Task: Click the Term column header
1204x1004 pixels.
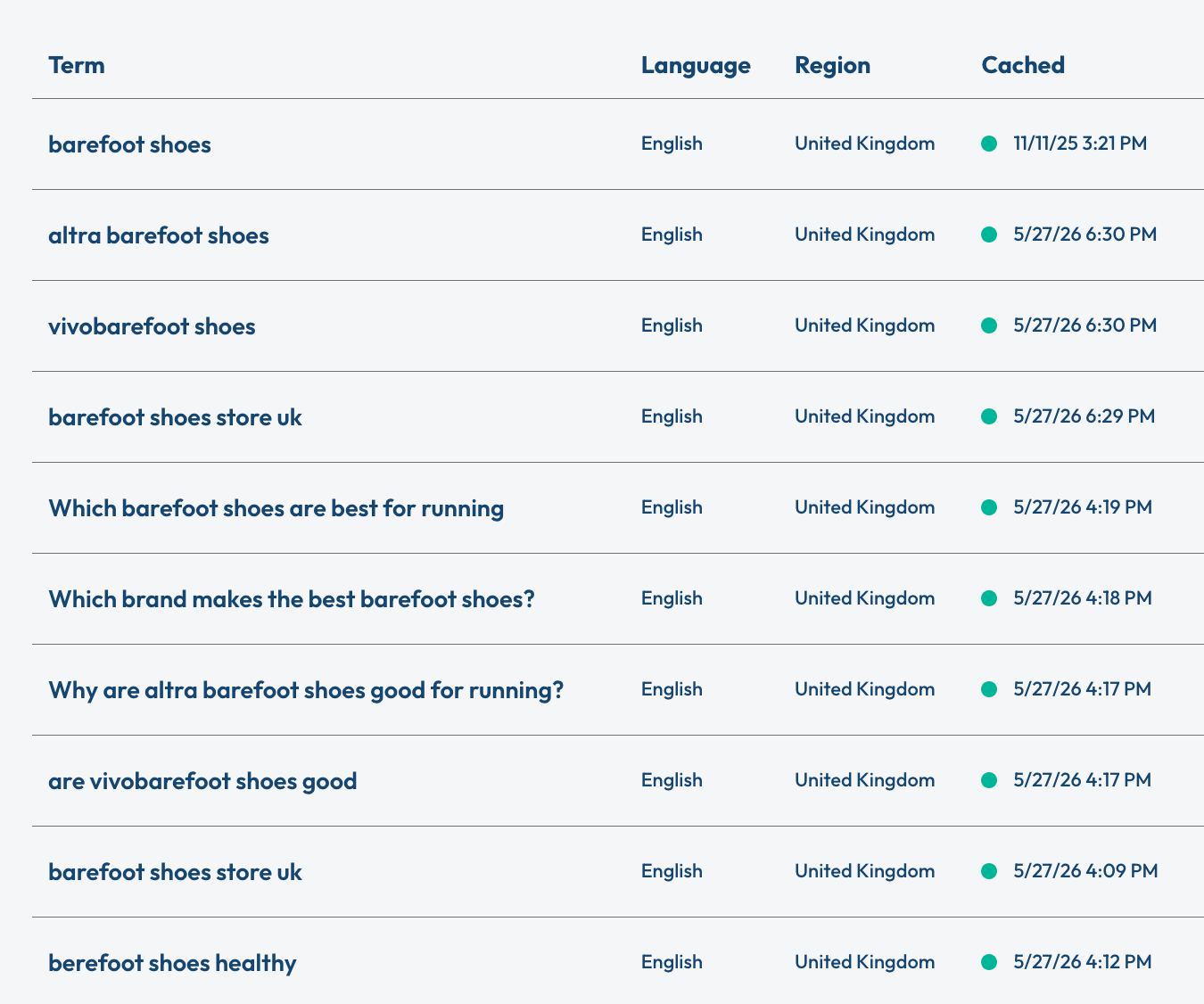Action: click(x=77, y=65)
